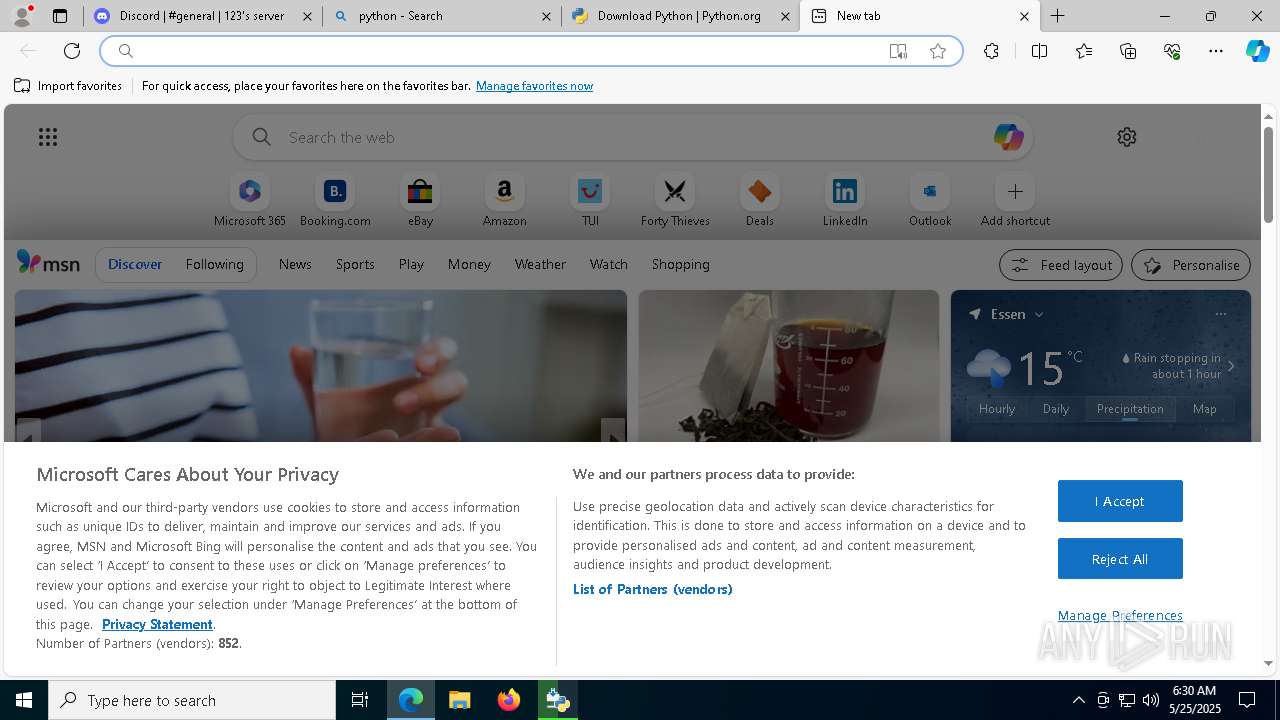Select the Following feed tab

214,264
